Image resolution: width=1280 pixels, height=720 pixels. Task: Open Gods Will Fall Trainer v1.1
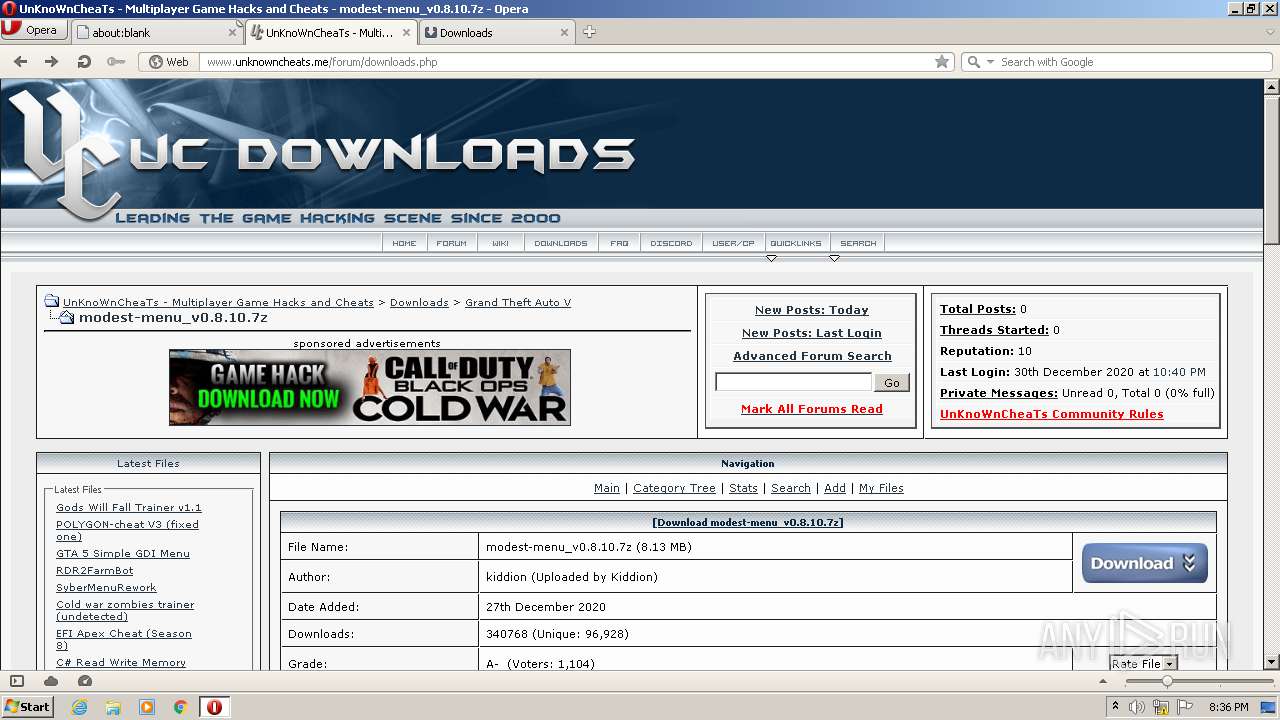click(129, 507)
